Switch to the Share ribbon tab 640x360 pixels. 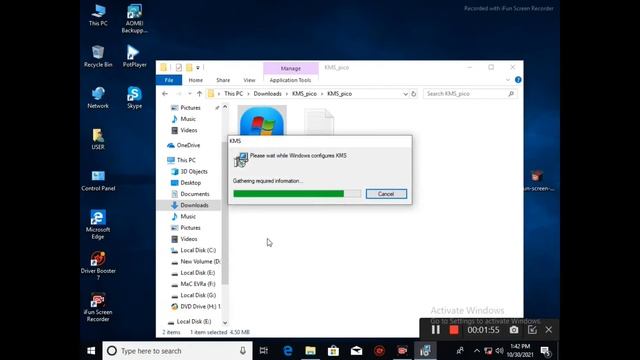click(x=223, y=80)
